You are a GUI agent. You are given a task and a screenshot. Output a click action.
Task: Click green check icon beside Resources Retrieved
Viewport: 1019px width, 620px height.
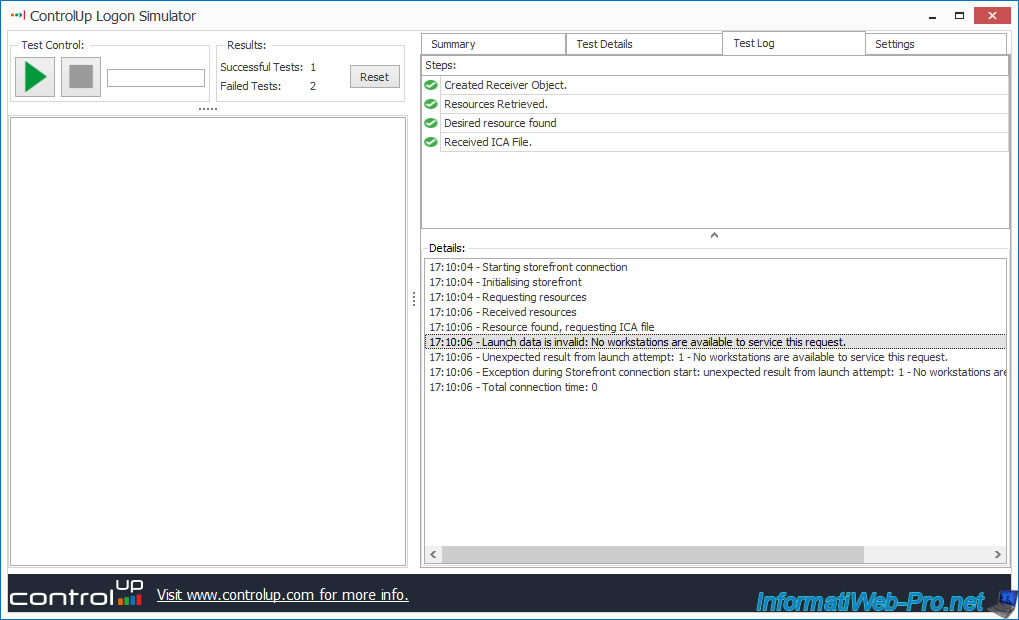coord(431,104)
